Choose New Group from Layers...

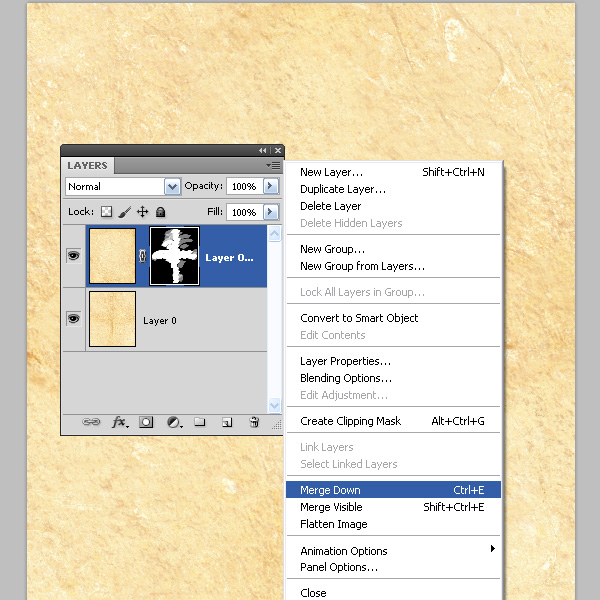pyautogui.click(x=393, y=266)
